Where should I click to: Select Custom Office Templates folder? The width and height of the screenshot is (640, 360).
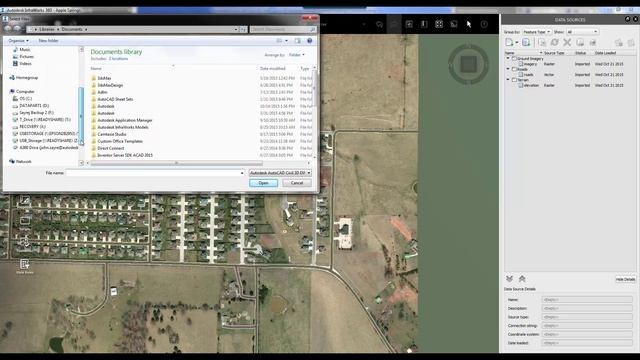117,141
